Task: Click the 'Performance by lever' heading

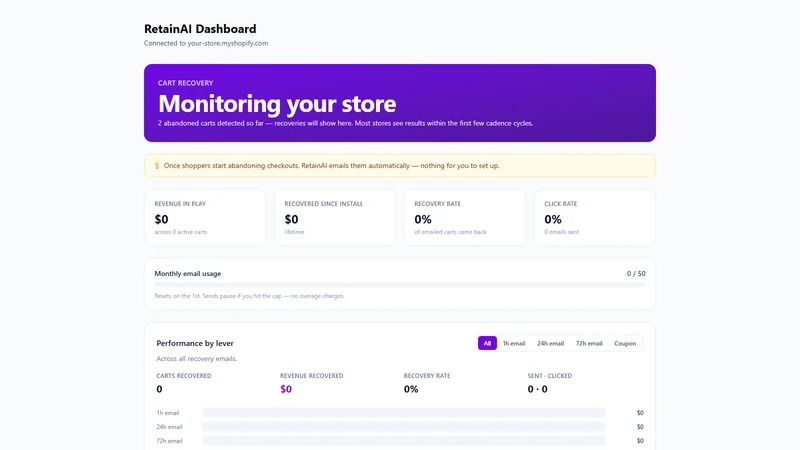Action: 195,343
